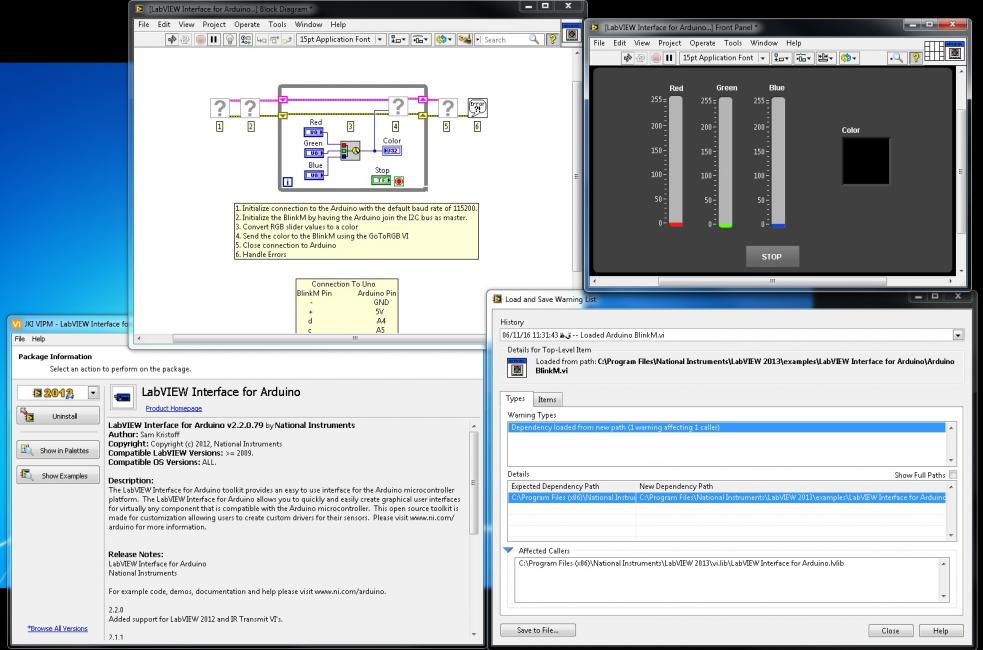Image resolution: width=983 pixels, height=650 pixels.
Task: Click Retain Wire Values icon in Block Diagram
Action: pos(246,40)
